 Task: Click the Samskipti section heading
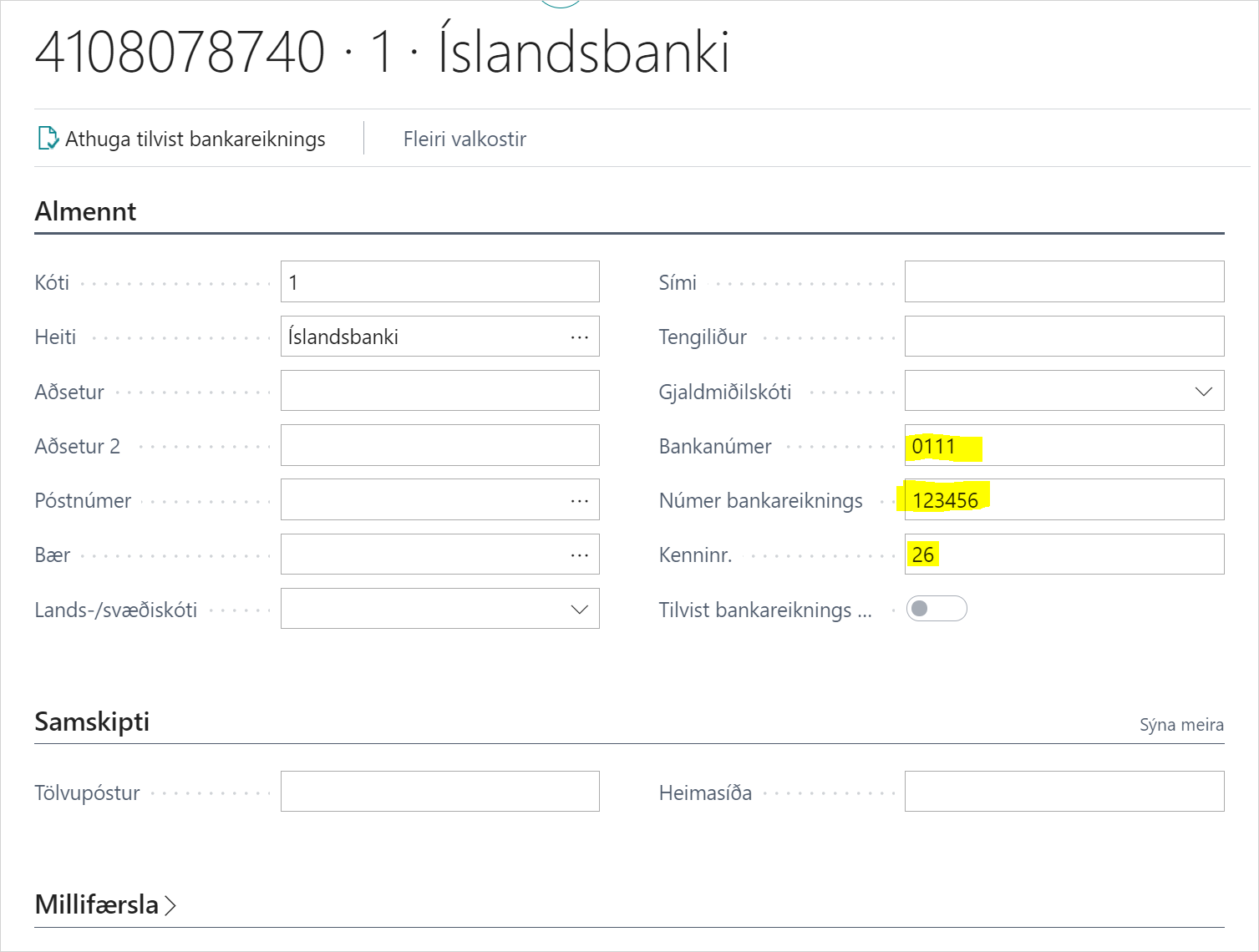(x=92, y=722)
